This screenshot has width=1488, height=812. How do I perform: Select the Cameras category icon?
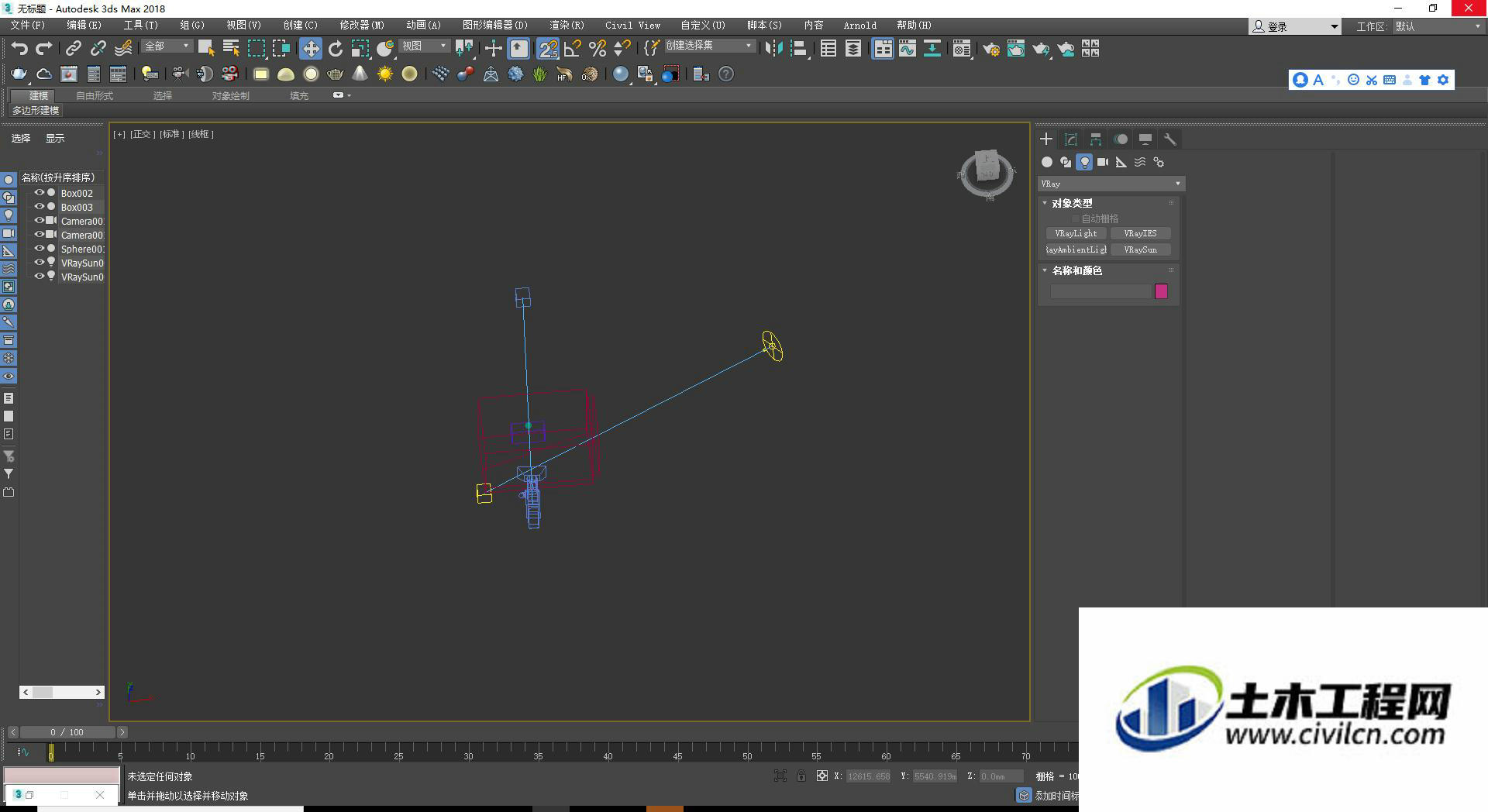(1103, 162)
